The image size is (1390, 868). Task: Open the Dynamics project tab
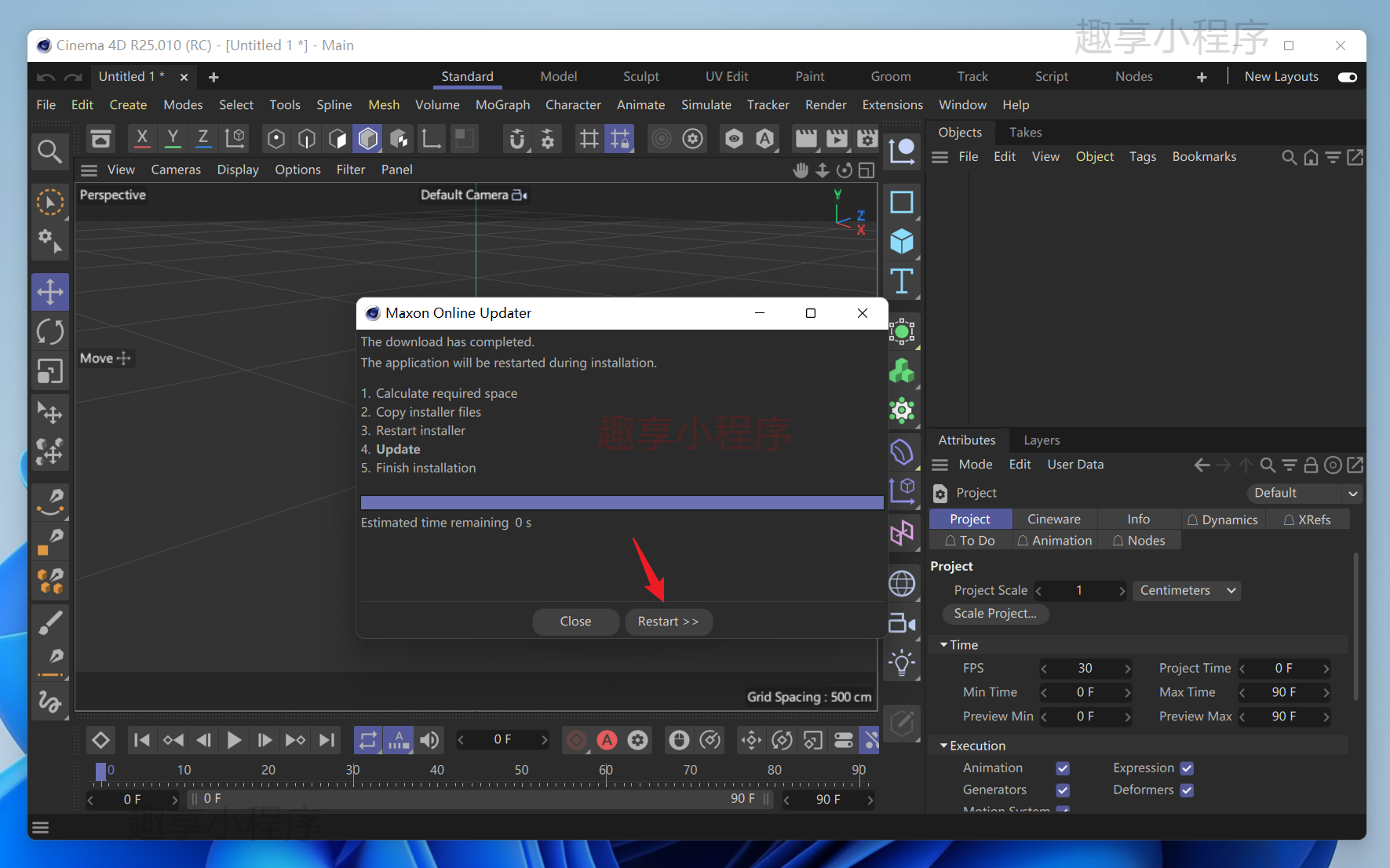click(x=1223, y=519)
